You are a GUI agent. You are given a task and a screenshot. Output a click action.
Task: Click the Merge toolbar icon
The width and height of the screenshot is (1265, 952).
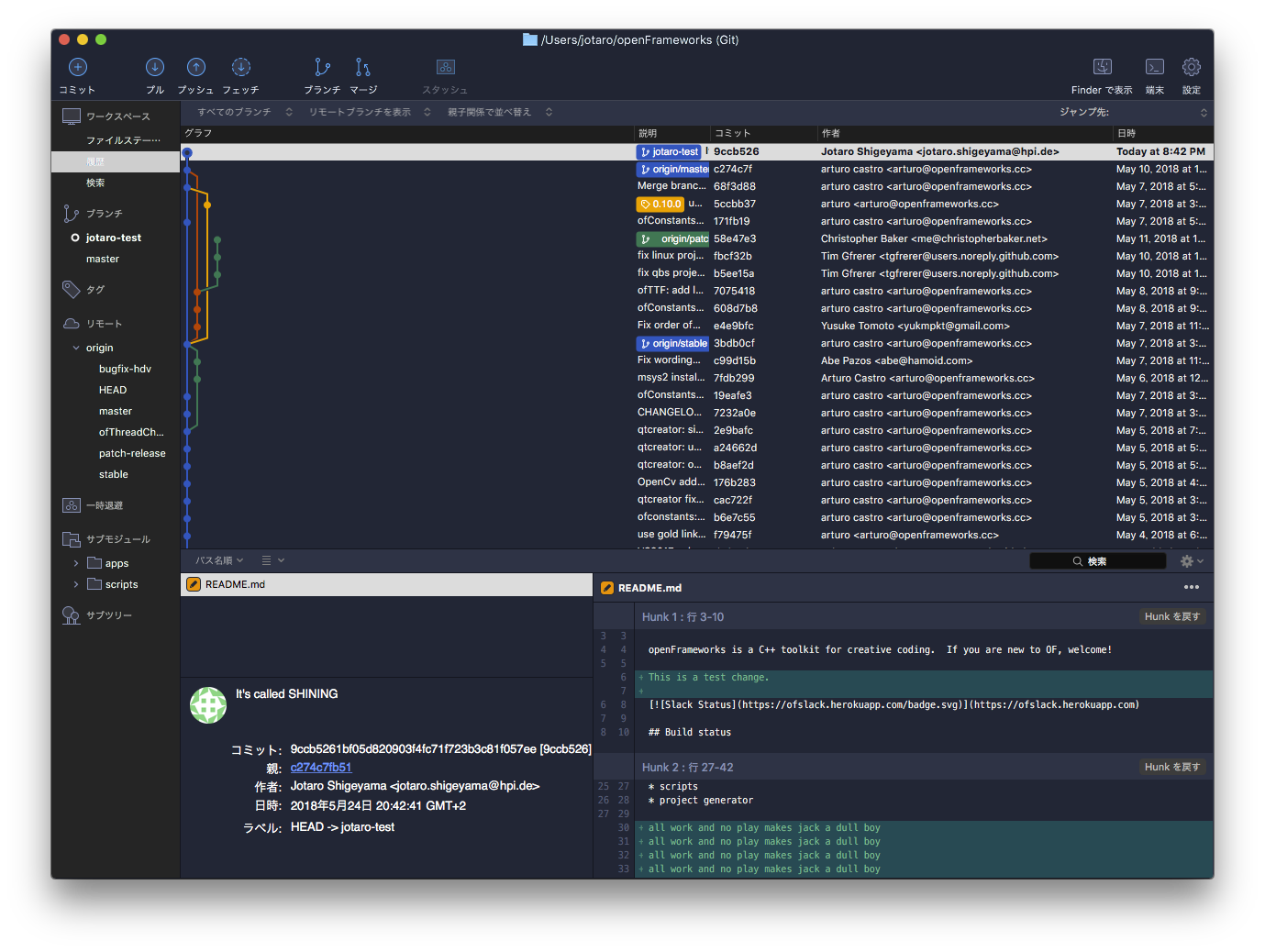tap(363, 68)
